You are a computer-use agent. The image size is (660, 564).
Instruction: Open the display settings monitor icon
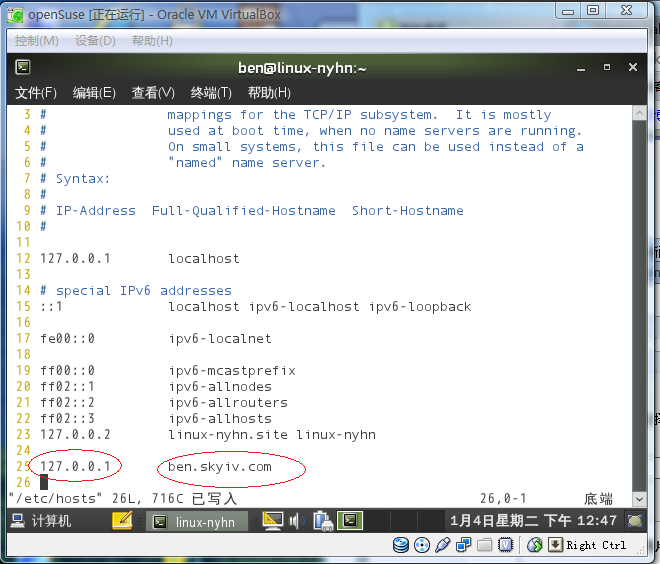(273, 521)
